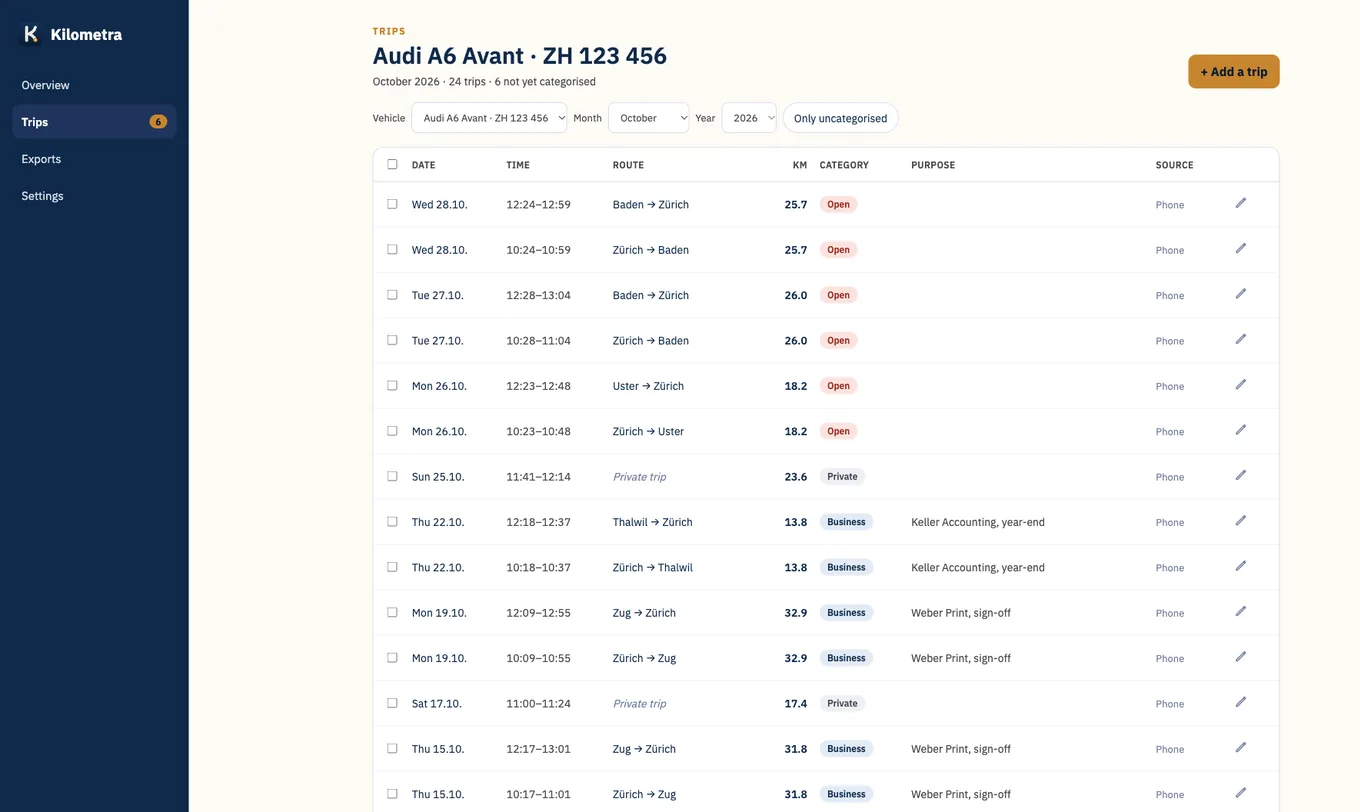Image resolution: width=1360 pixels, height=812 pixels.
Task: Edit the Wed 28.10. 12:24–12:59 Baden → Zürich trip
Action: click(x=1240, y=203)
